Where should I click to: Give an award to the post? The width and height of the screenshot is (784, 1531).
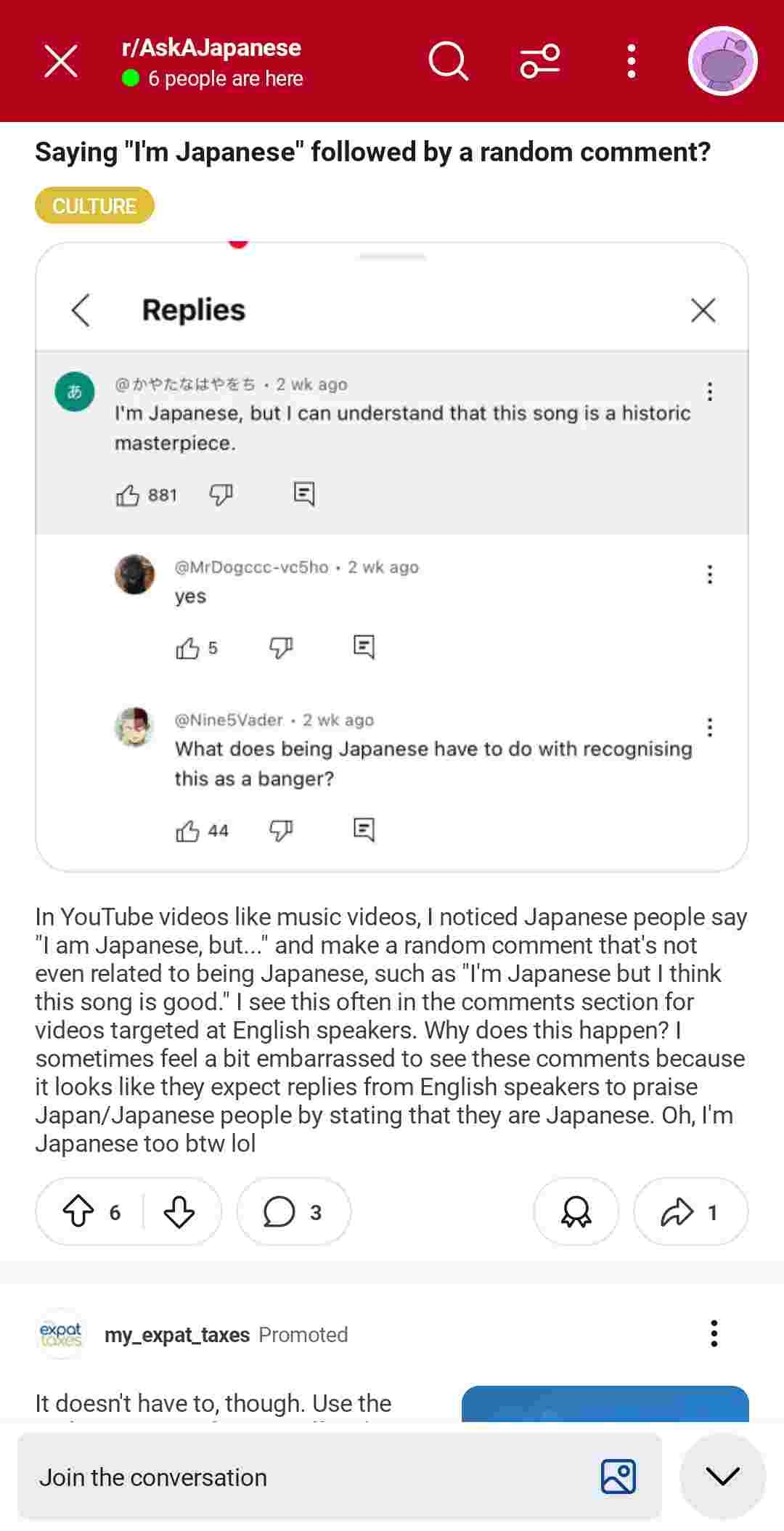coord(576,1211)
